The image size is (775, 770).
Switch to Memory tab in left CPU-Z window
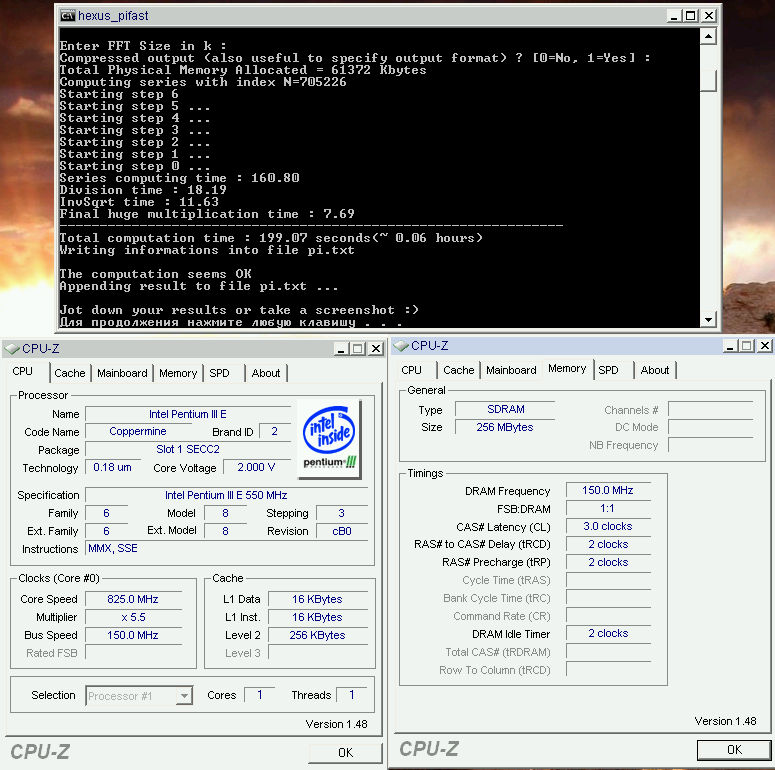click(178, 373)
